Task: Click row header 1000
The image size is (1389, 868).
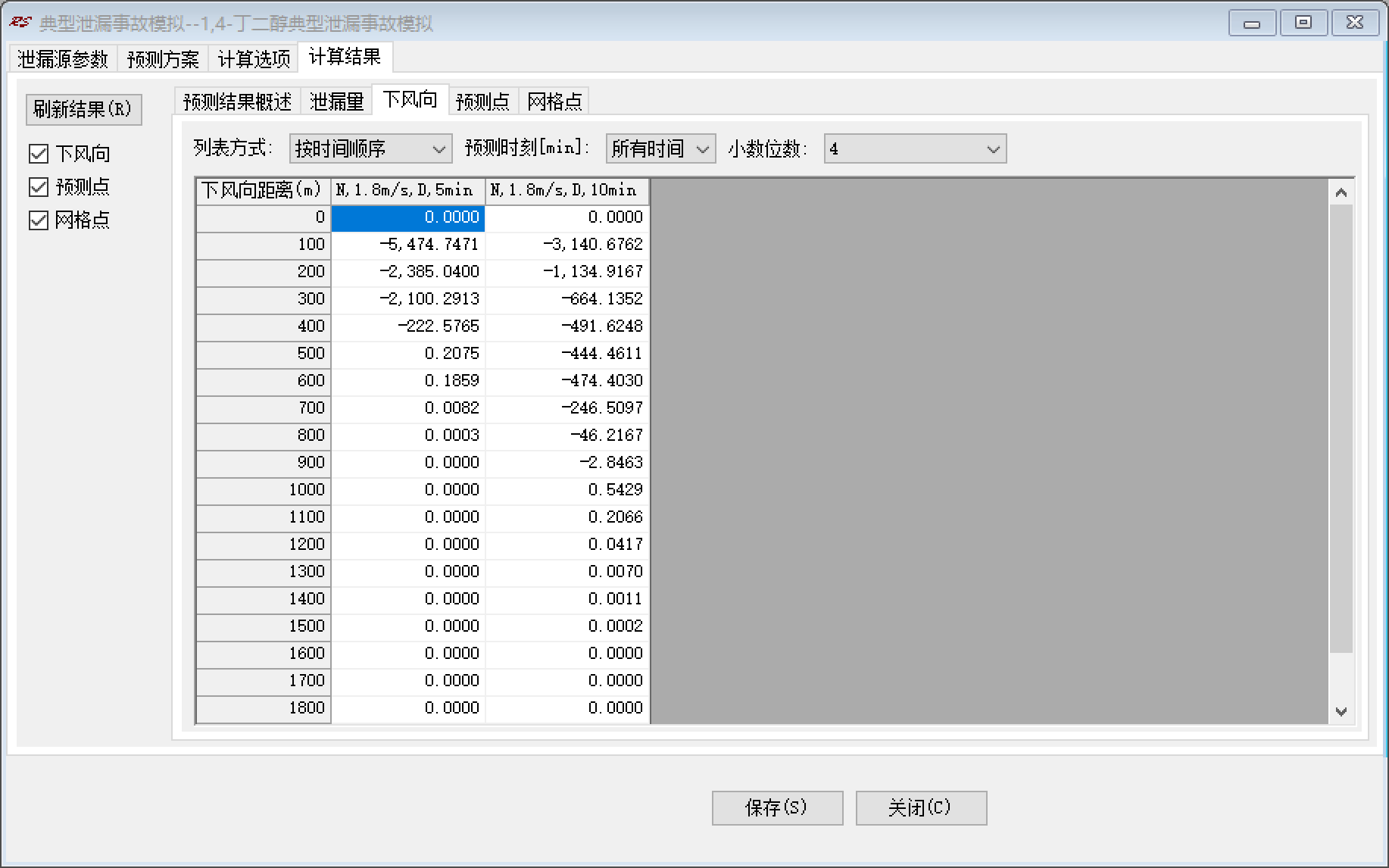Action: click(264, 490)
